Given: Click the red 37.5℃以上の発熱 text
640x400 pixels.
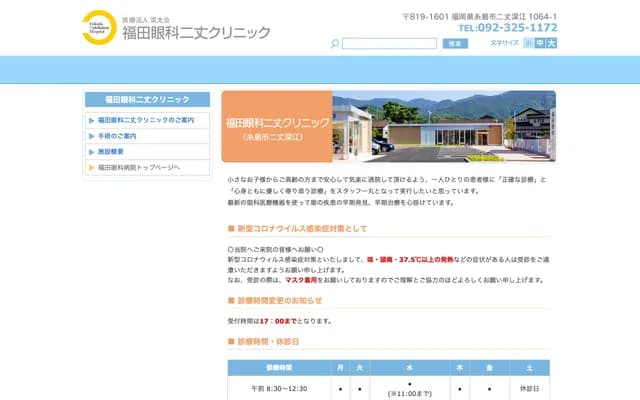Looking at the screenshot, I should pos(426,260).
